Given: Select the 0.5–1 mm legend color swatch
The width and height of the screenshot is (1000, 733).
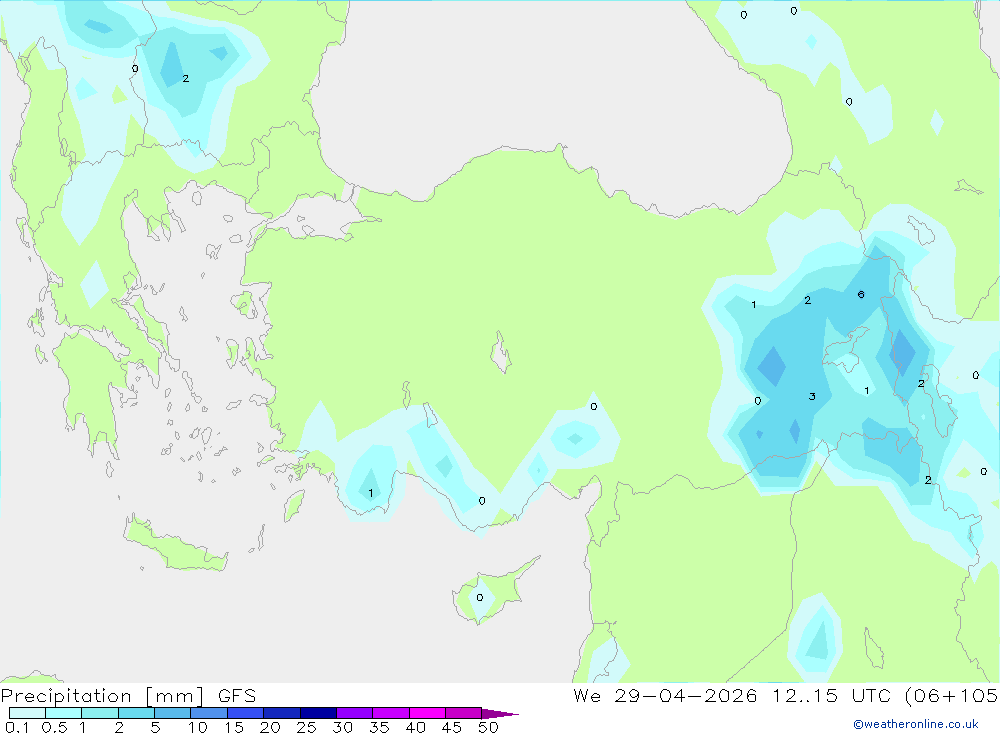Looking at the screenshot, I should pos(63,713).
